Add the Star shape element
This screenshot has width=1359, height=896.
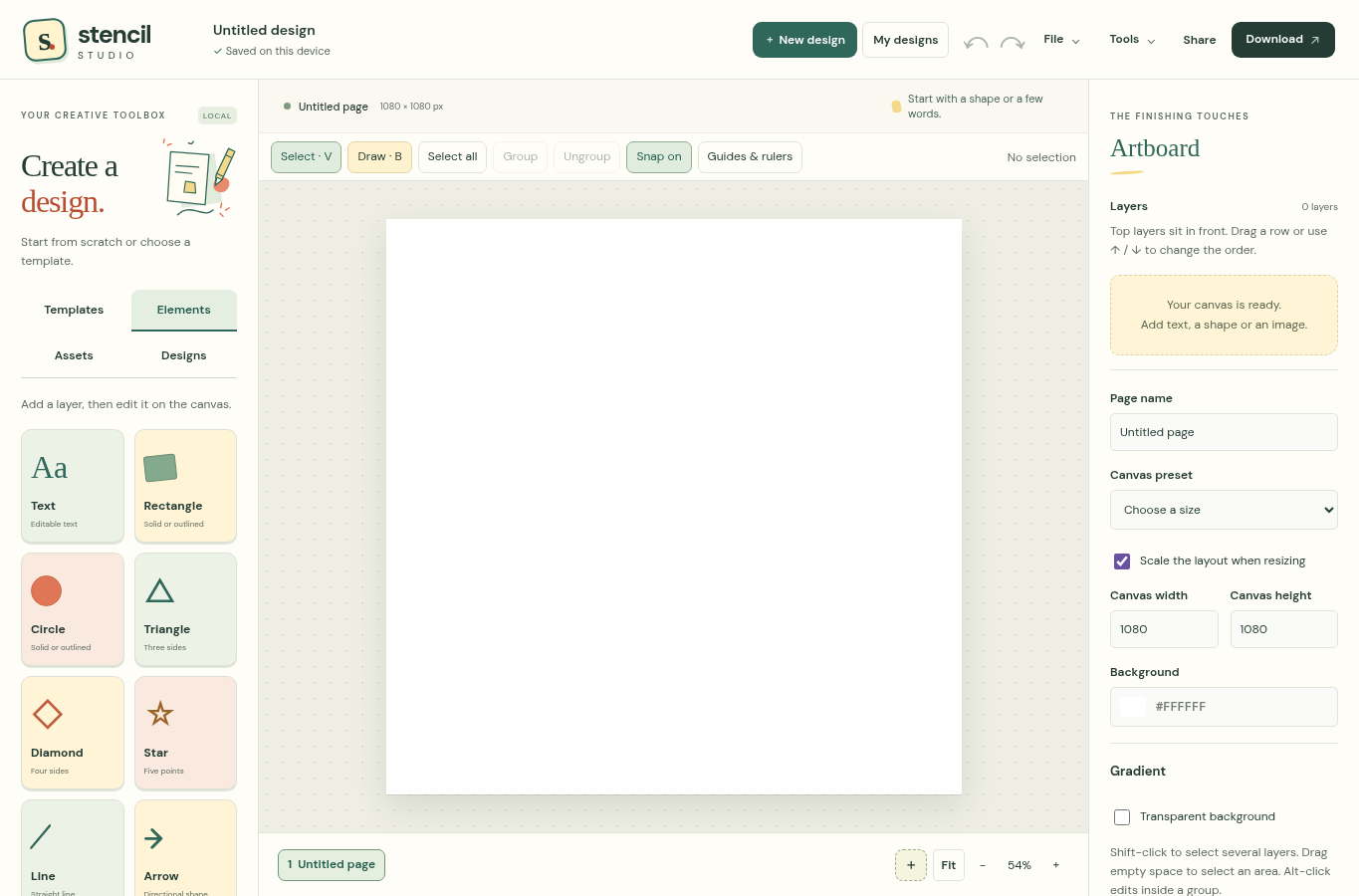[x=185, y=733]
